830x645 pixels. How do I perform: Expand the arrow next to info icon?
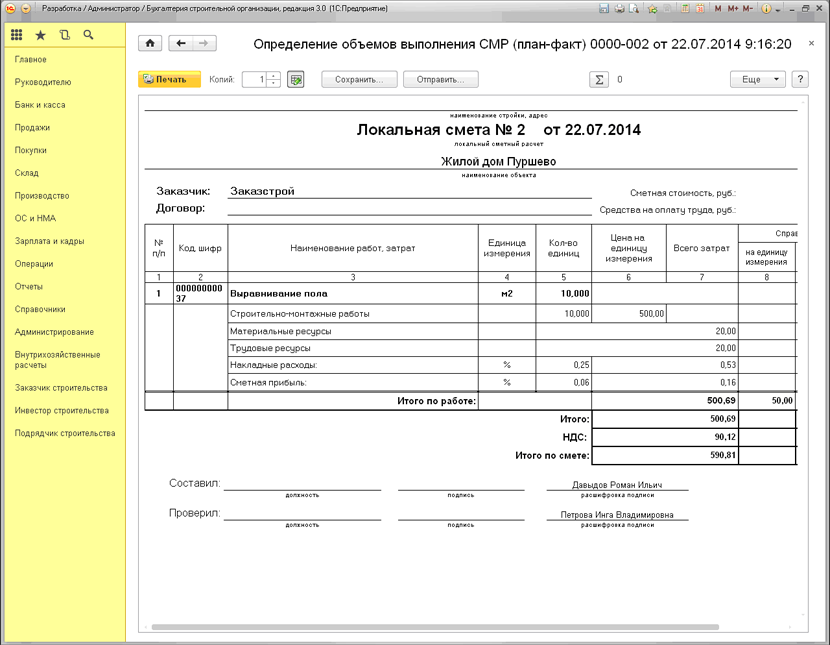coord(777,10)
